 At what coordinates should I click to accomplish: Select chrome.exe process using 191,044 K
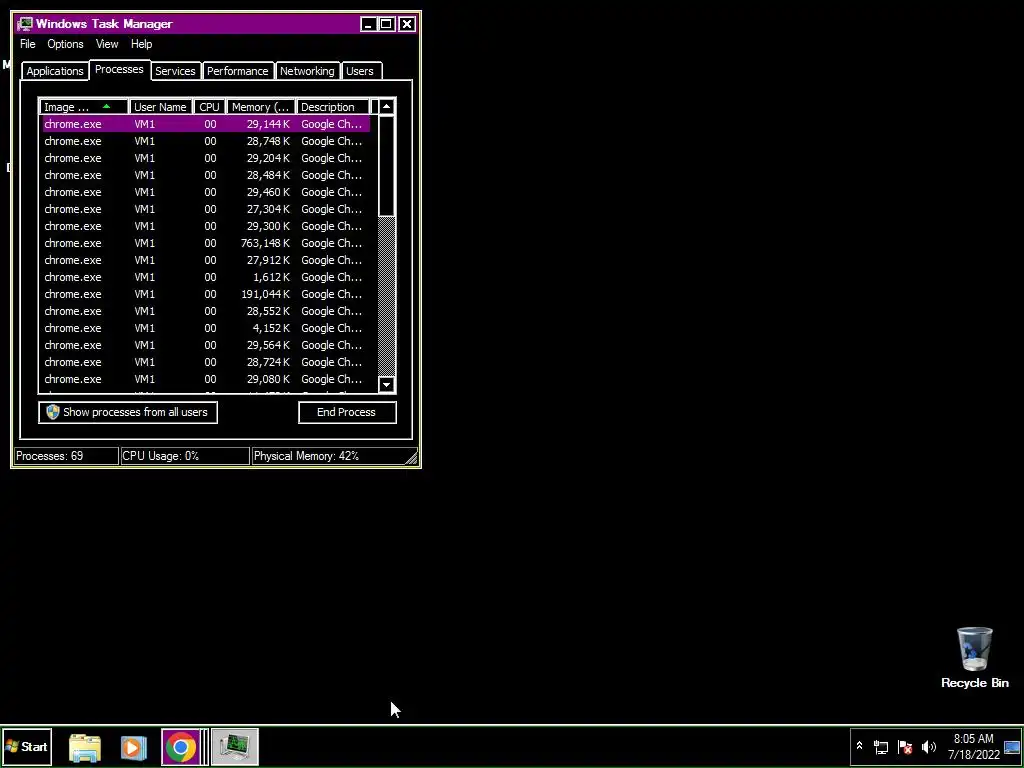click(x=206, y=294)
